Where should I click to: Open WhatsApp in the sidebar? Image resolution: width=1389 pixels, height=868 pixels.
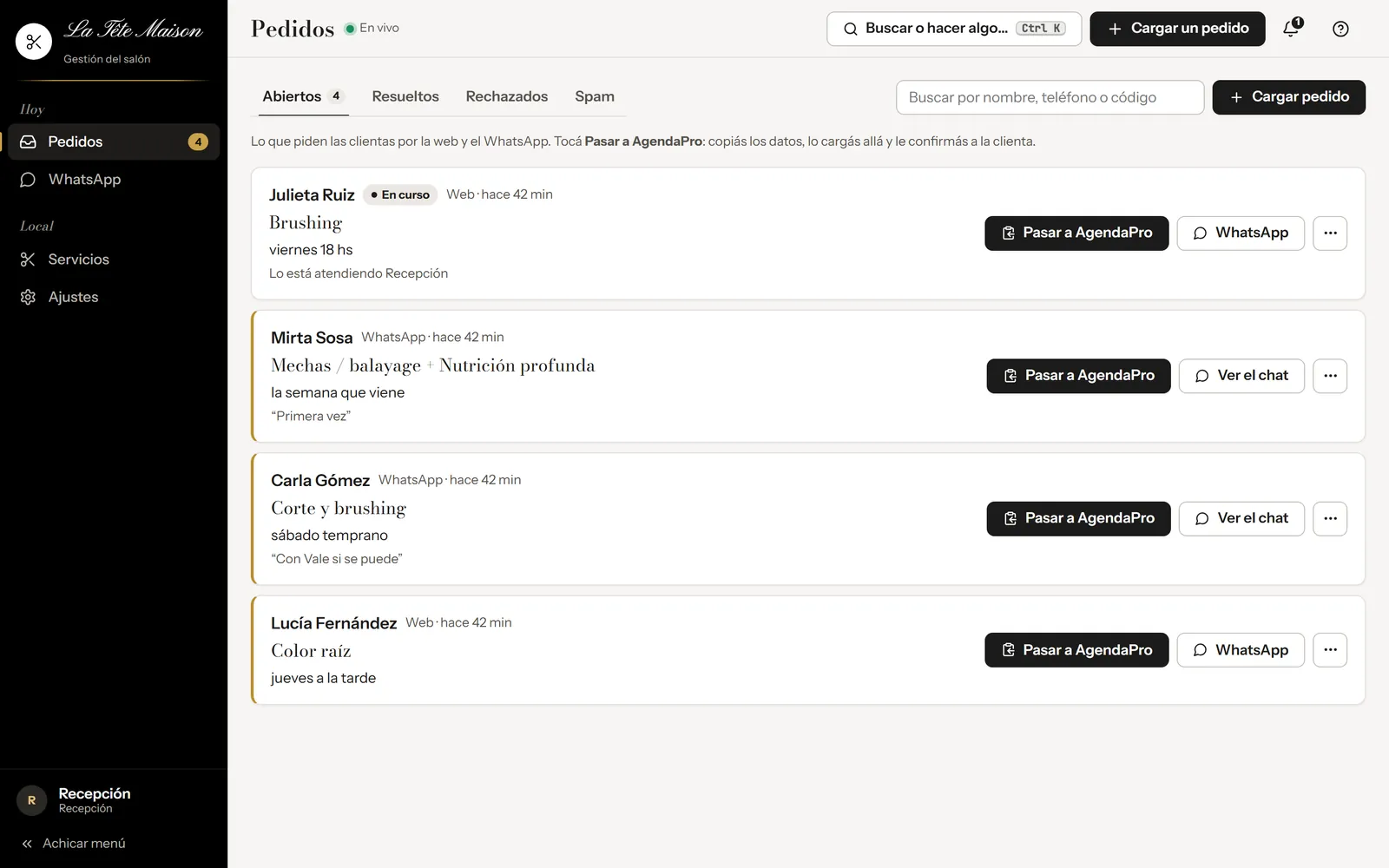click(114, 180)
